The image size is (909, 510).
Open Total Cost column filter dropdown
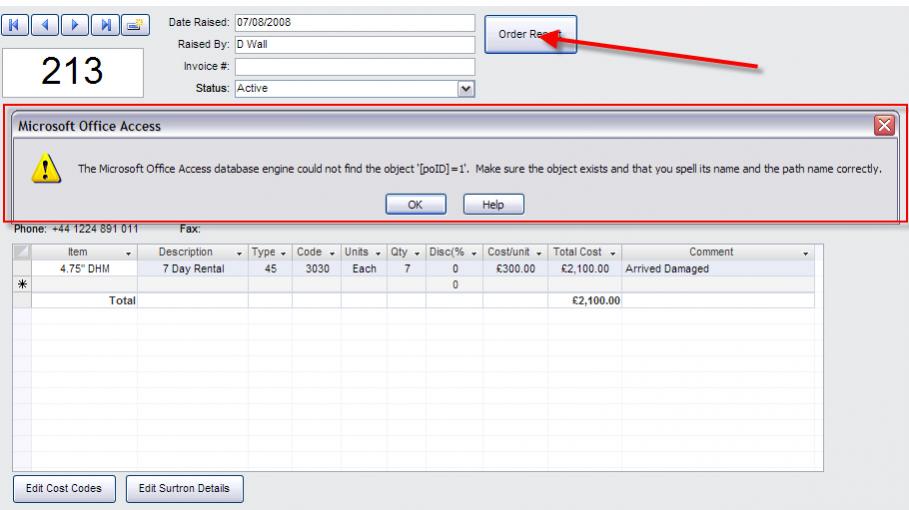(x=613, y=253)
